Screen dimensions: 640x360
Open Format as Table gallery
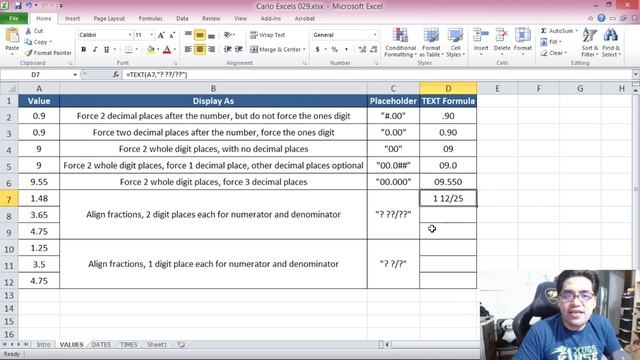click(431, 42)
